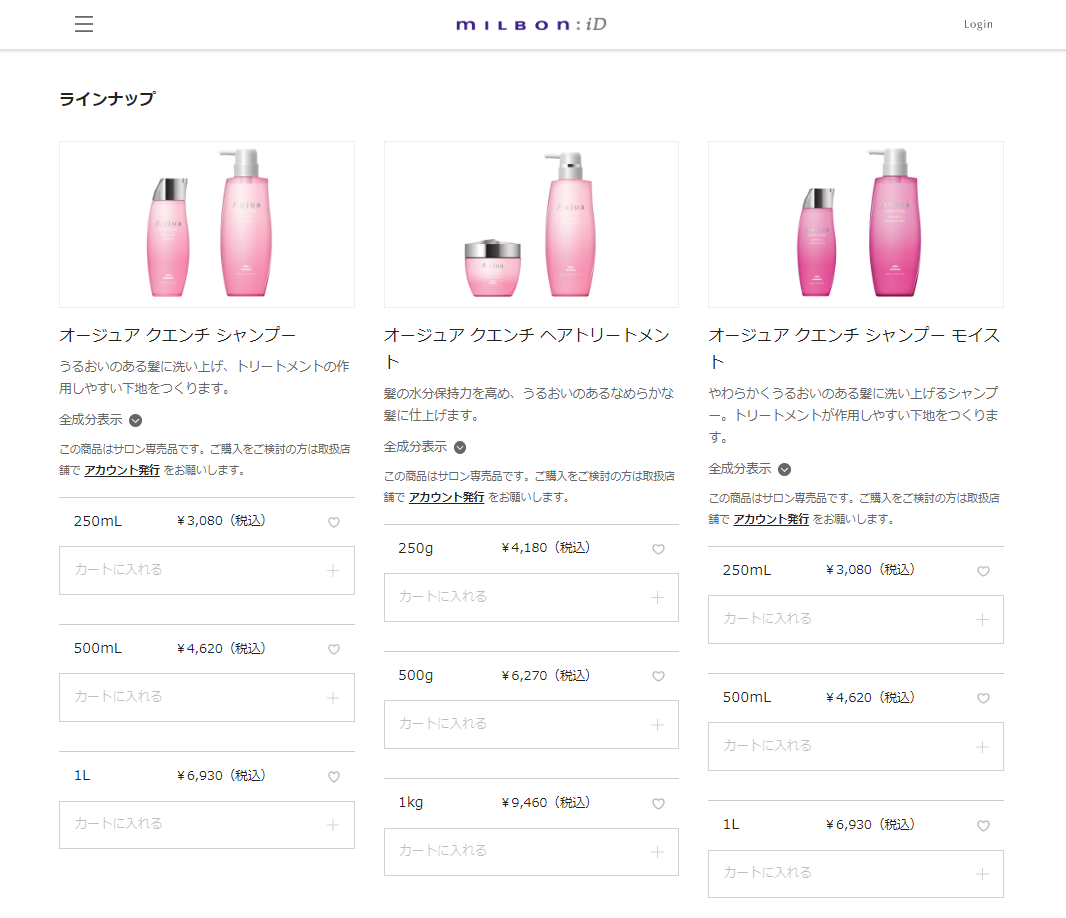Favorite the 500g Hair Treatment heart
Viewport: 1066px width, 918px height.
[x=658, y=677]
